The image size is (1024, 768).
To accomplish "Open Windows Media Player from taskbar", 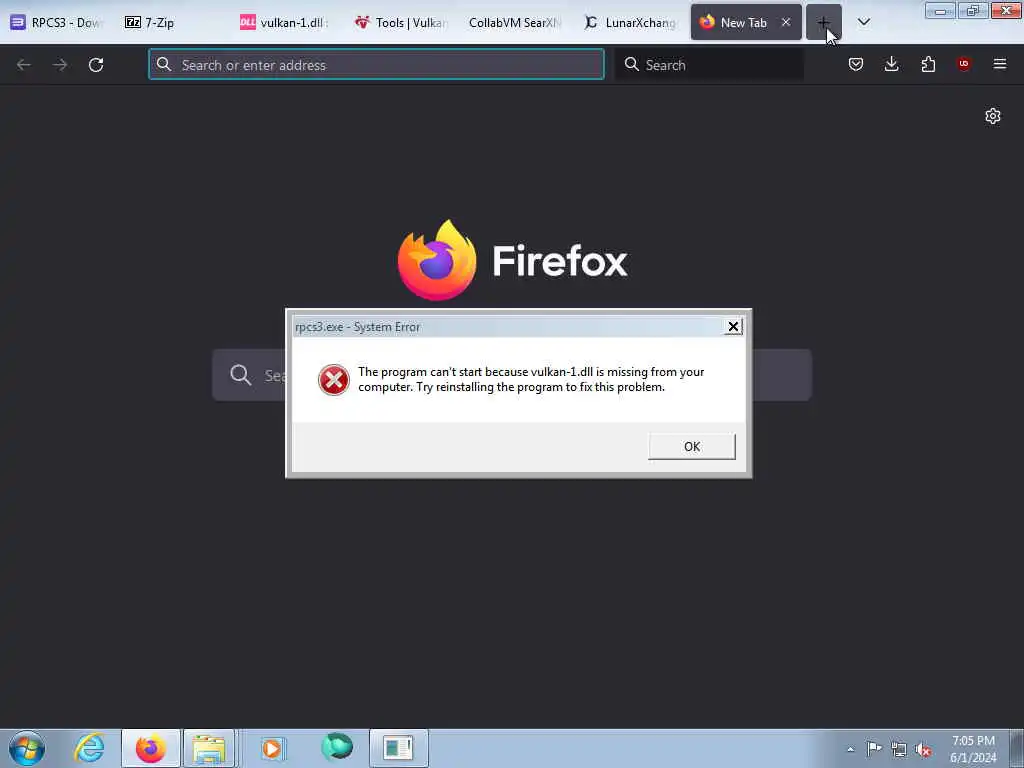I will [x=272, y=748].
